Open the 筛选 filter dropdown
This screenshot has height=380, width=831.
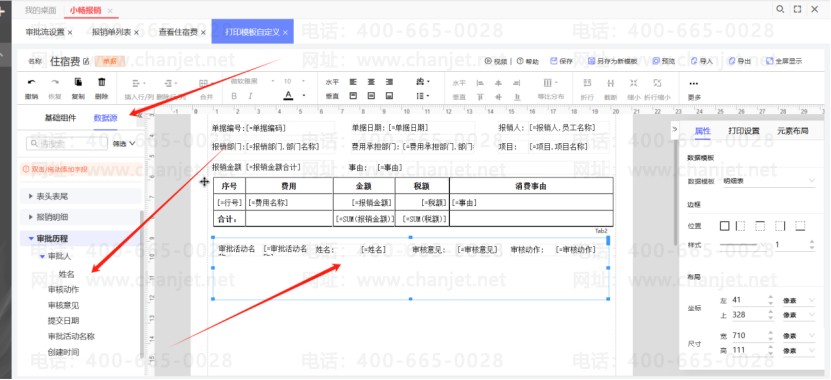pyautogui.click(x=124, y=143)
